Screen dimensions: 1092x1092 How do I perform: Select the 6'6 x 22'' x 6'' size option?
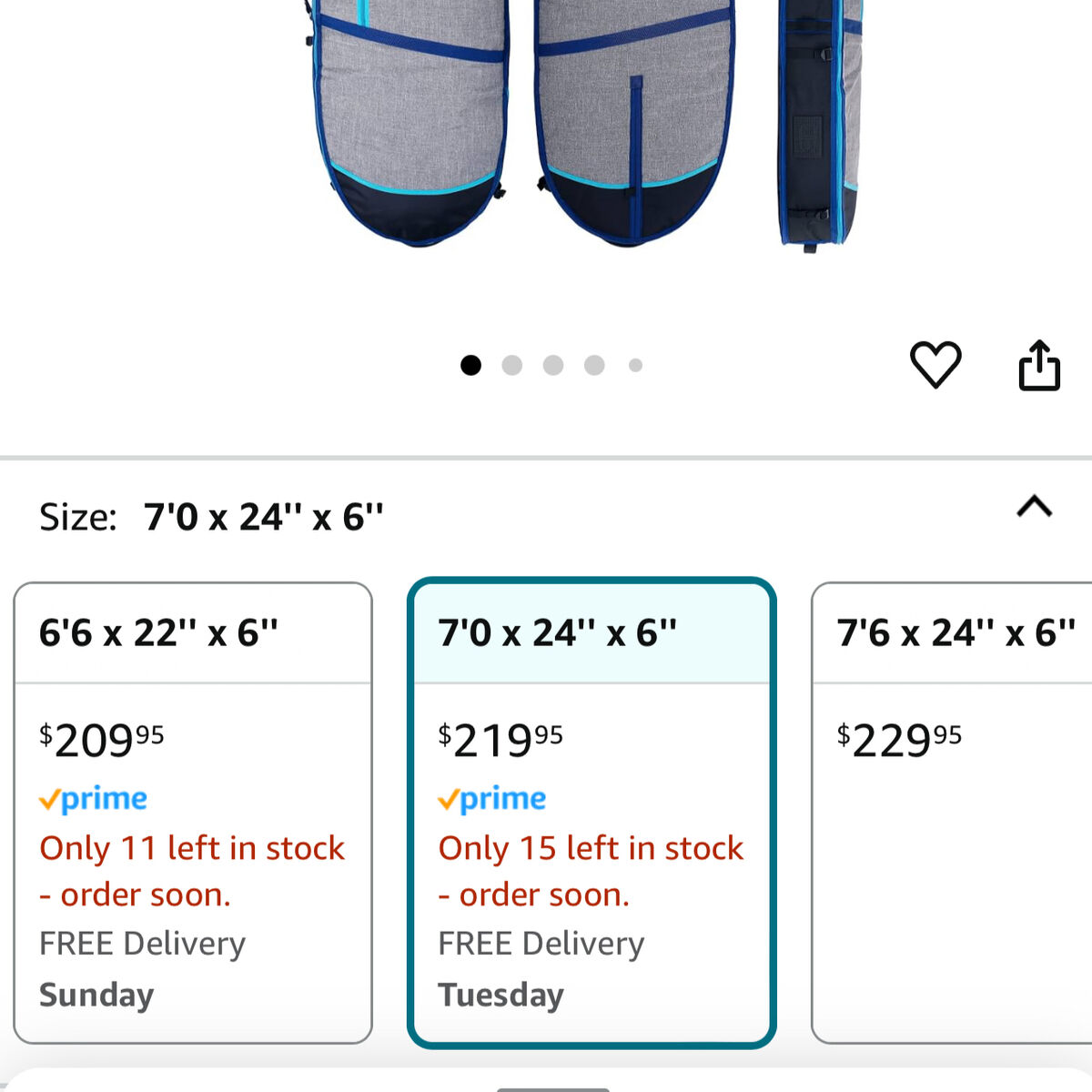click(193, 632)
